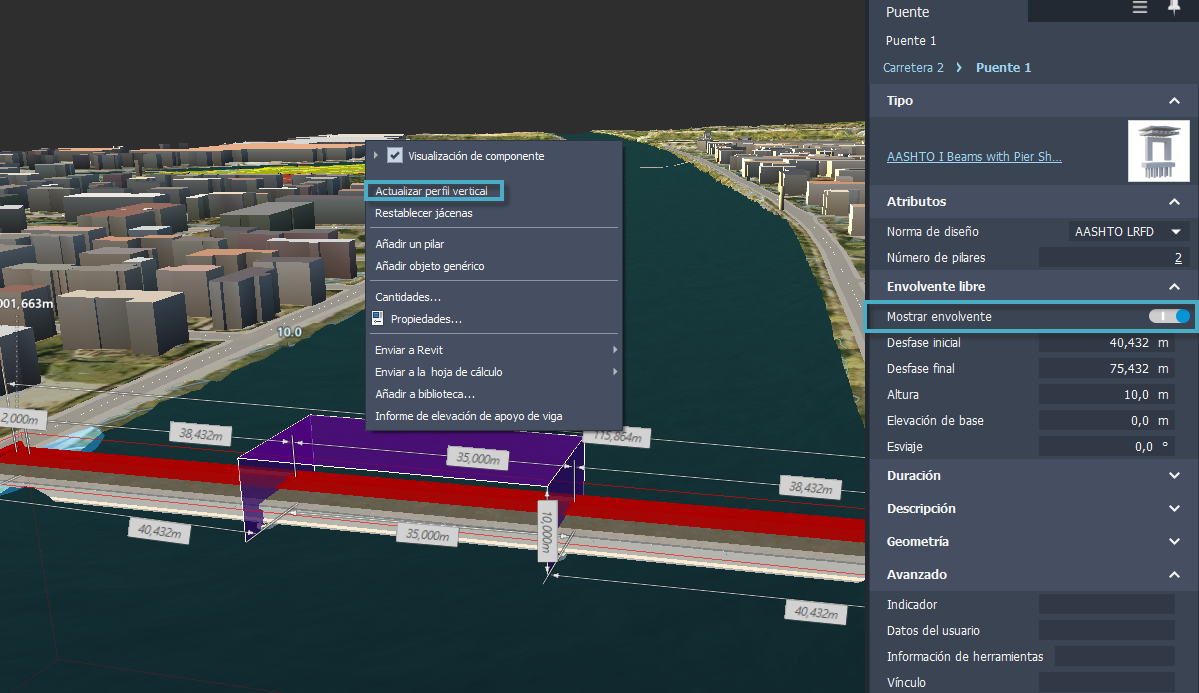Choose Enviar a la hoja de cálculo

[x=438, y=372]
